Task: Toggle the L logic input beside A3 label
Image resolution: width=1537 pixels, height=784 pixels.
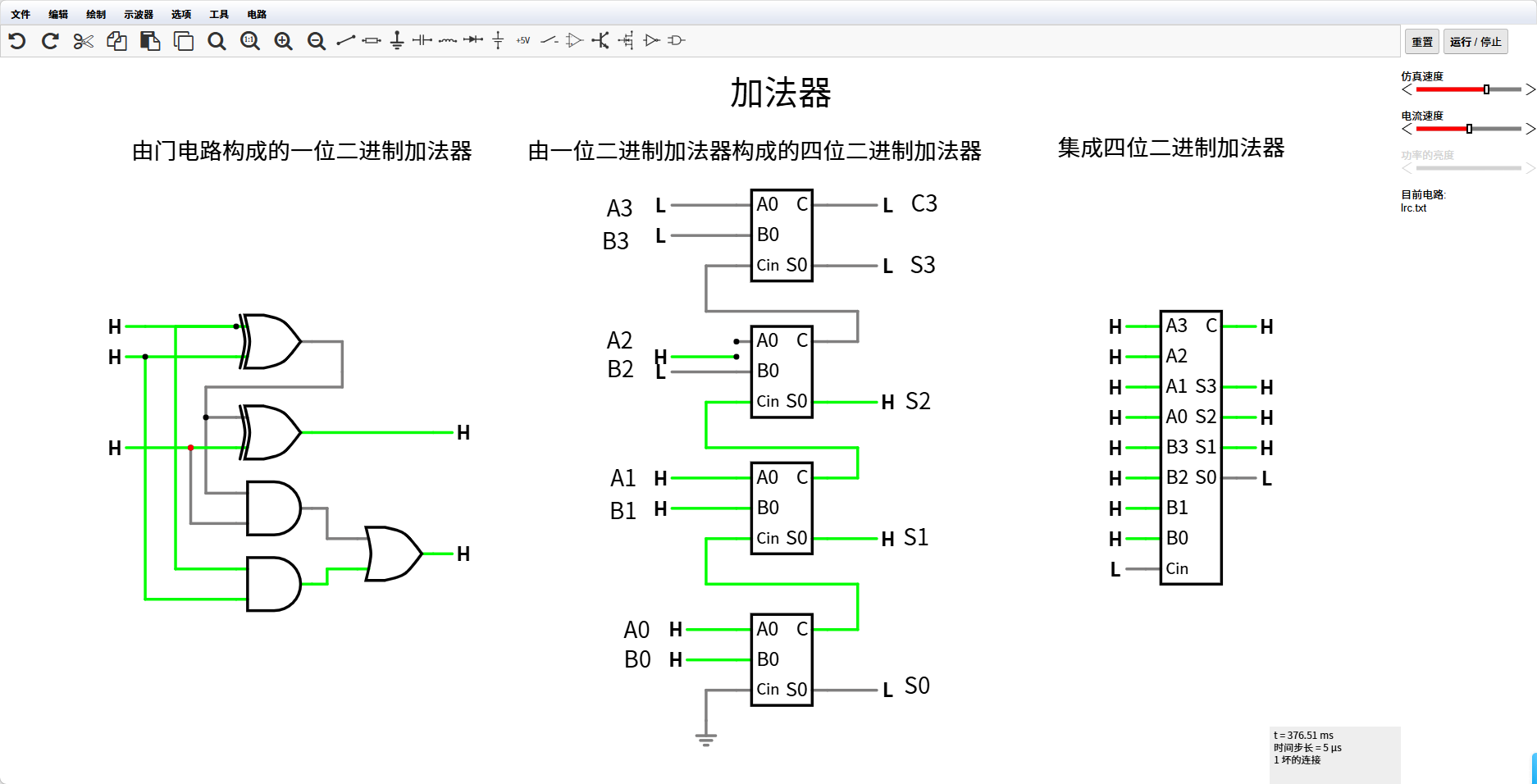Action: pyautogui.click(x=660, y=206)
